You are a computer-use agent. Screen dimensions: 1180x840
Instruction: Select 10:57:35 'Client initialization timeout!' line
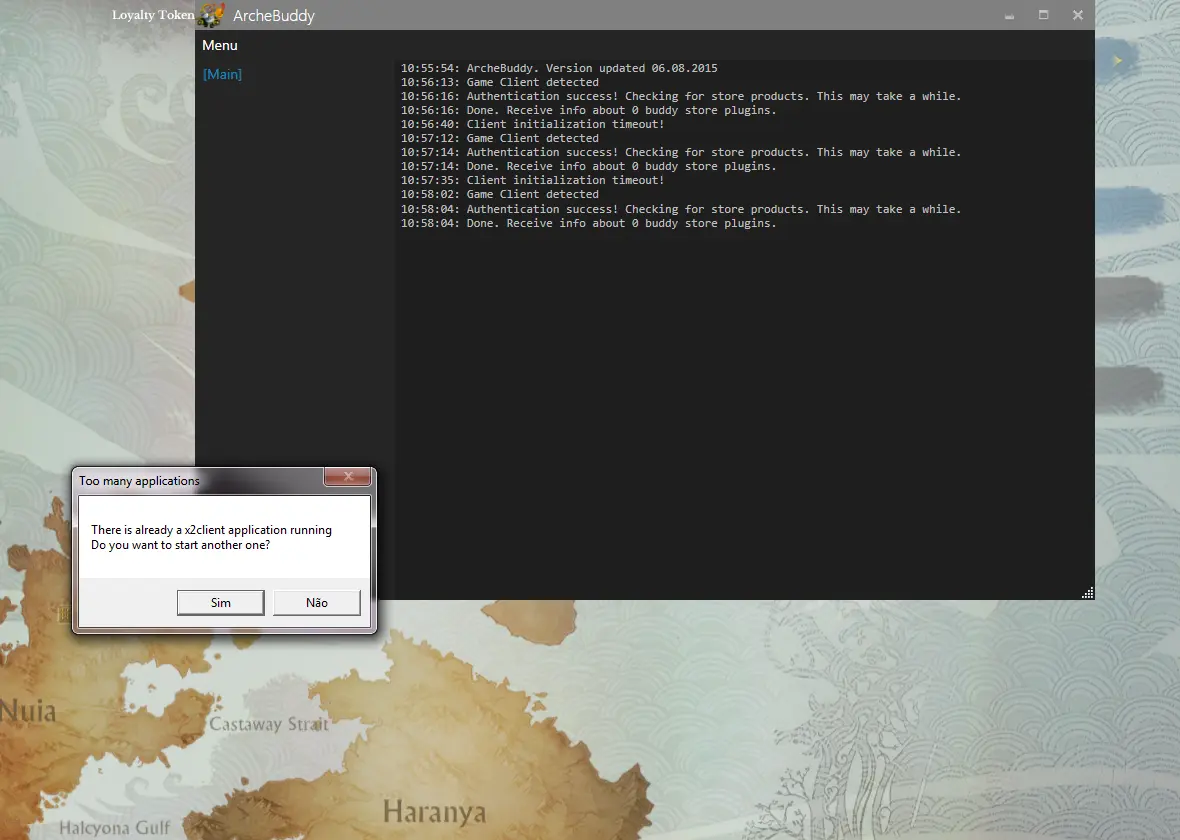(532, 180)
